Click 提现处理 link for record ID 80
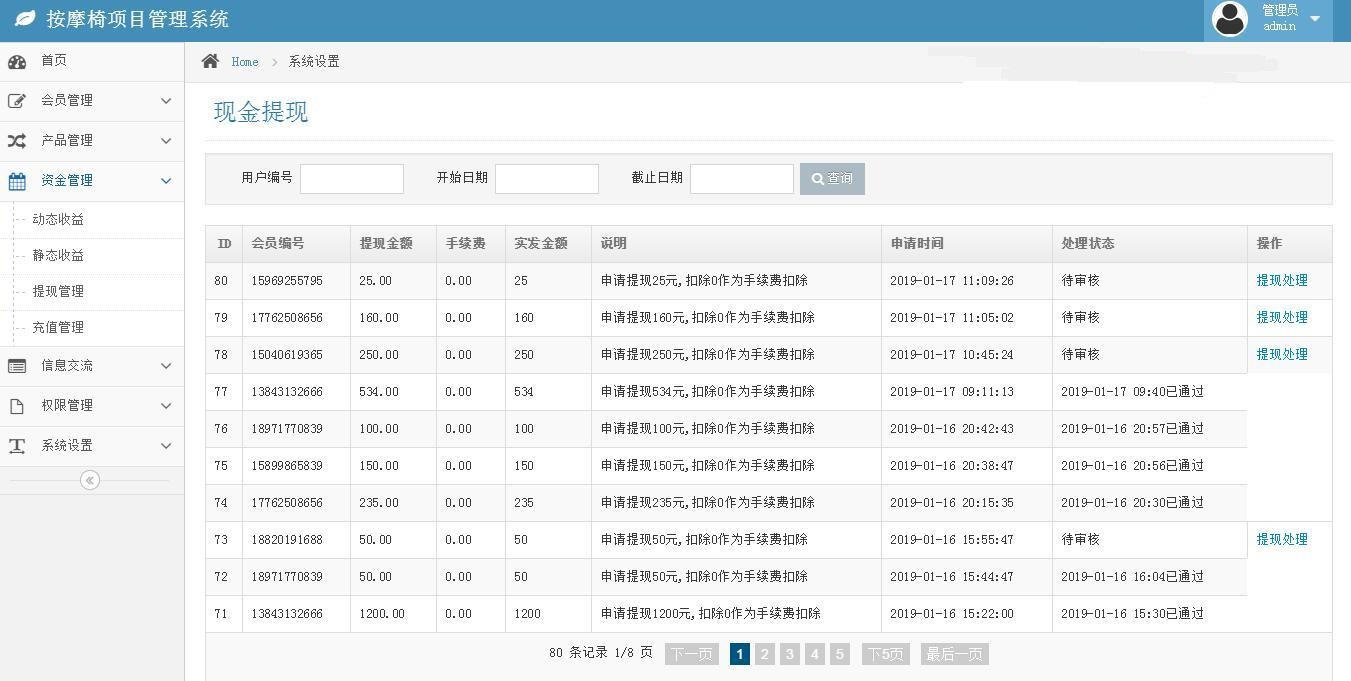 1281,281
